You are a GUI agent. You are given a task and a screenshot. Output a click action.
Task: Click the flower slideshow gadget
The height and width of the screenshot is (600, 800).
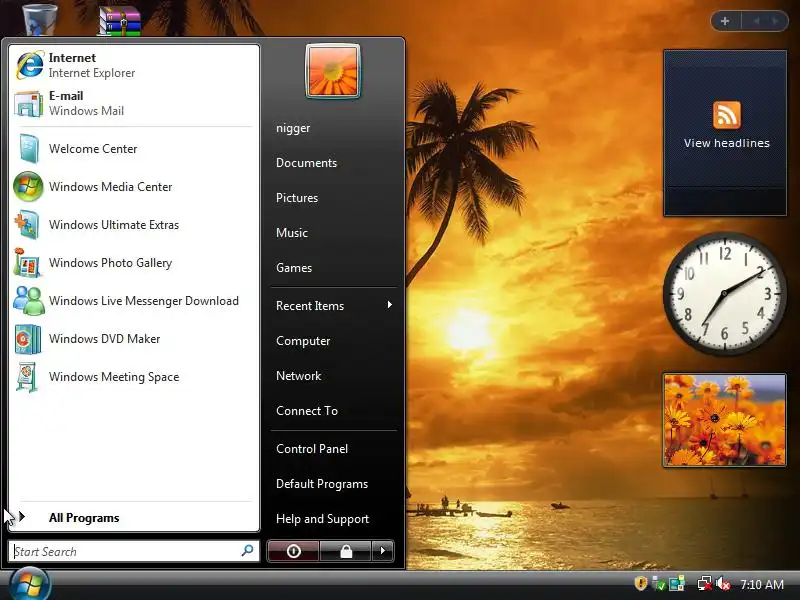(724, 420)
